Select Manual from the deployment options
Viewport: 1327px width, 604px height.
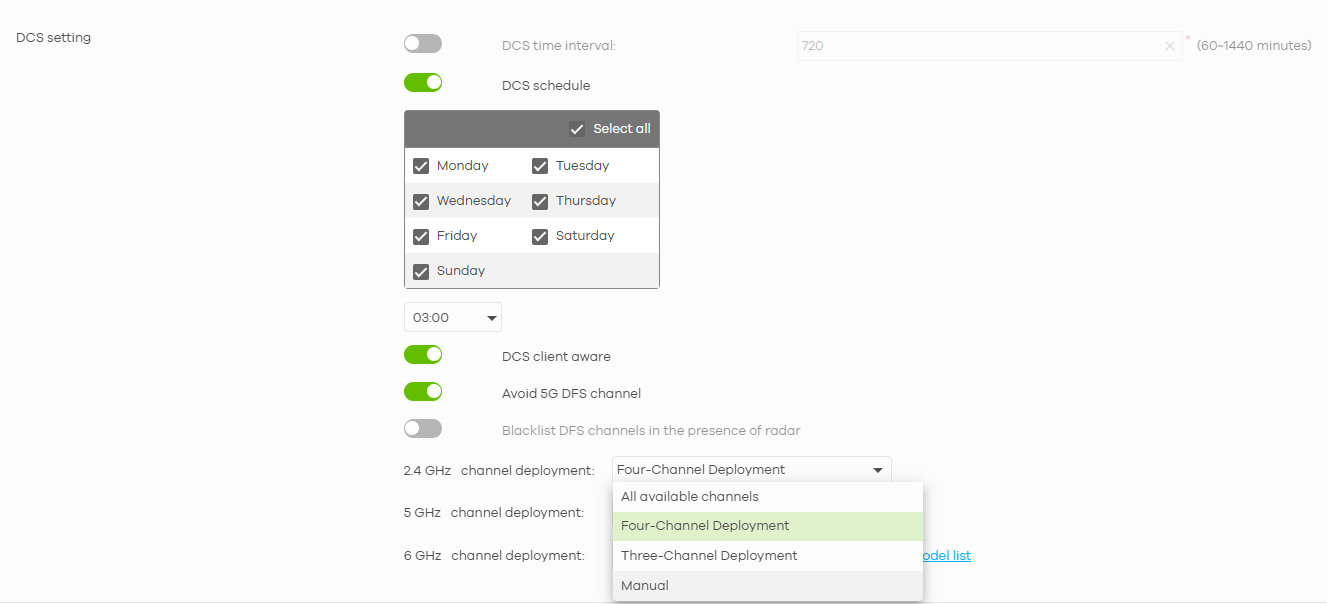click(x=644, y=585)
